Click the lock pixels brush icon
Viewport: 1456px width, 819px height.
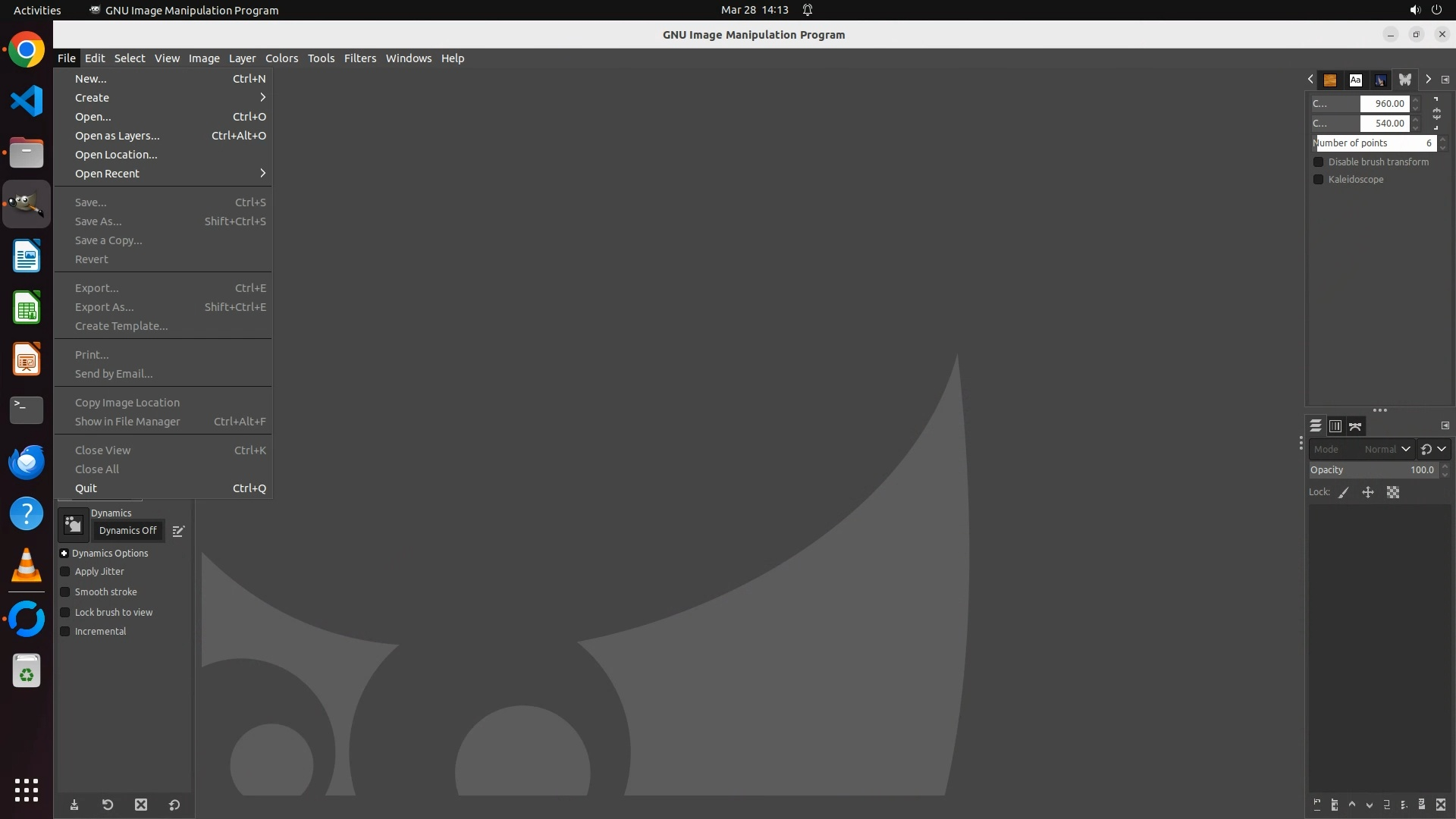tap(1344, 493)
